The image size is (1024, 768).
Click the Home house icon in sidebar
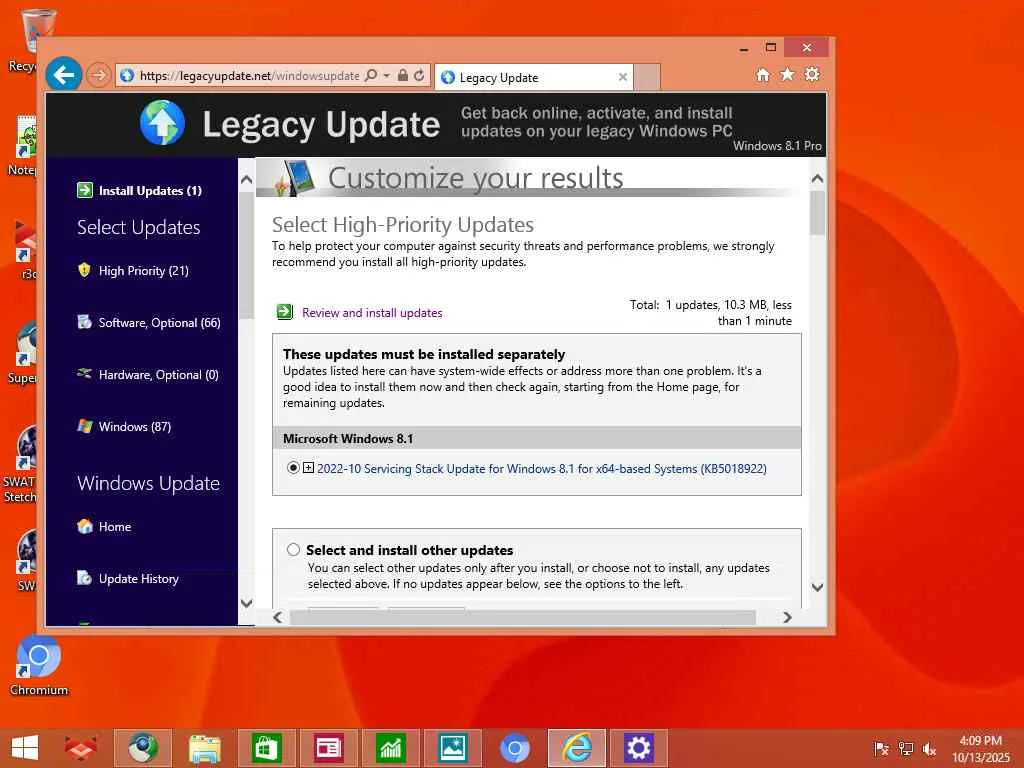tap(84, 526)
